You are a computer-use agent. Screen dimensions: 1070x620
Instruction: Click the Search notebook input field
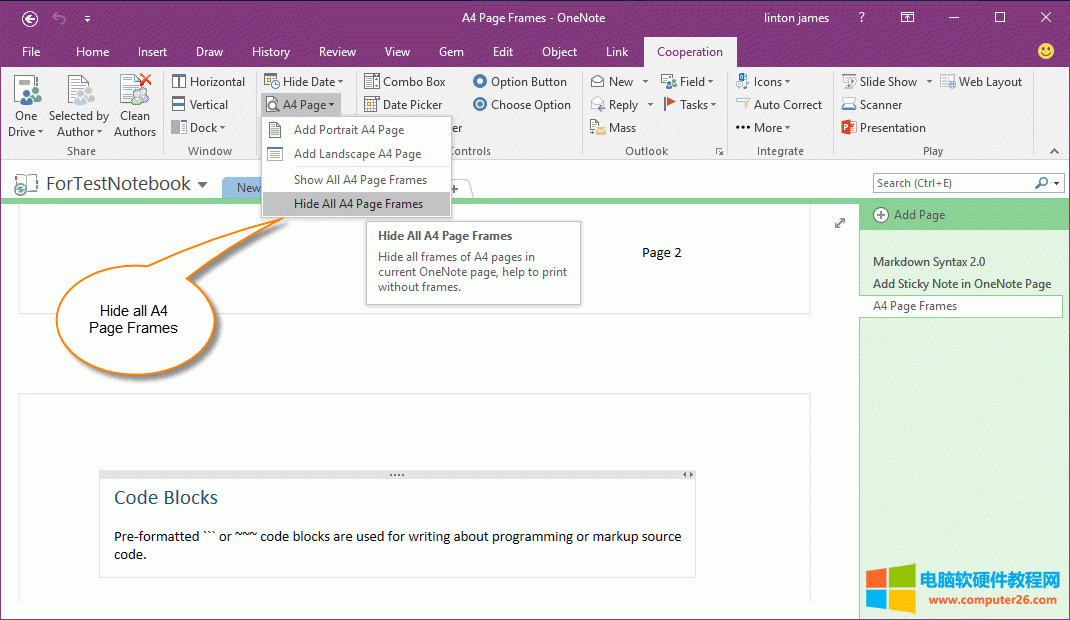953,183
